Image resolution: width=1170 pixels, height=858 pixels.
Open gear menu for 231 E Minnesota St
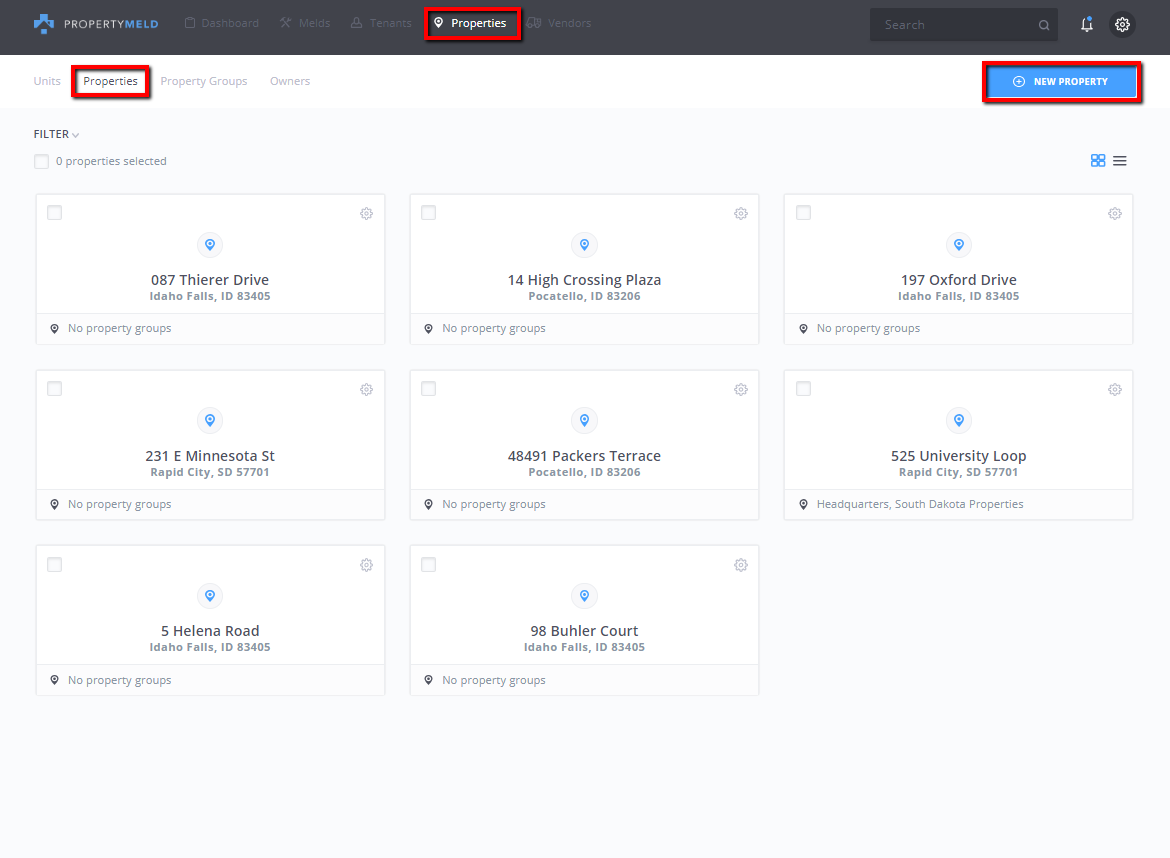point(366,389)
